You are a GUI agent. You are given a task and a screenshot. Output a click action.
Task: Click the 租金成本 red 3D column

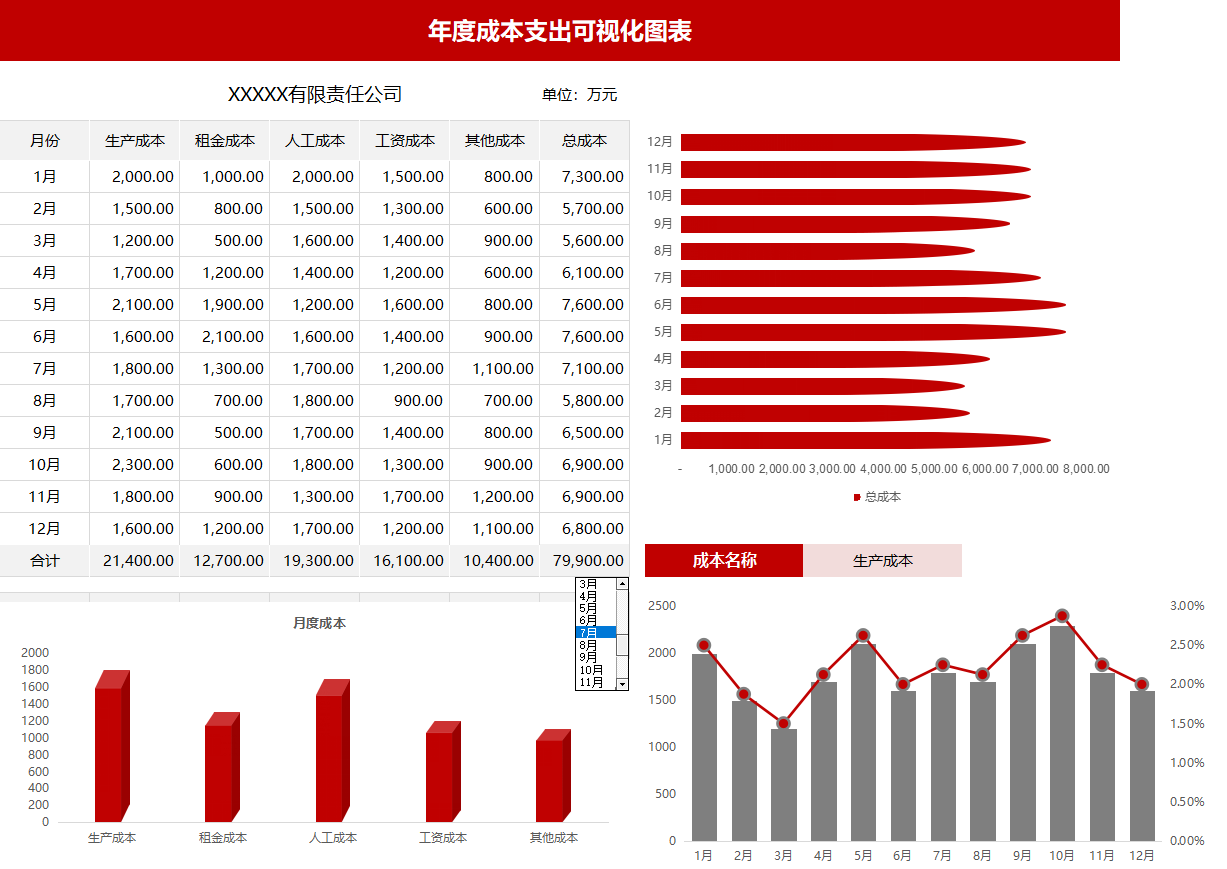[222, 767]
